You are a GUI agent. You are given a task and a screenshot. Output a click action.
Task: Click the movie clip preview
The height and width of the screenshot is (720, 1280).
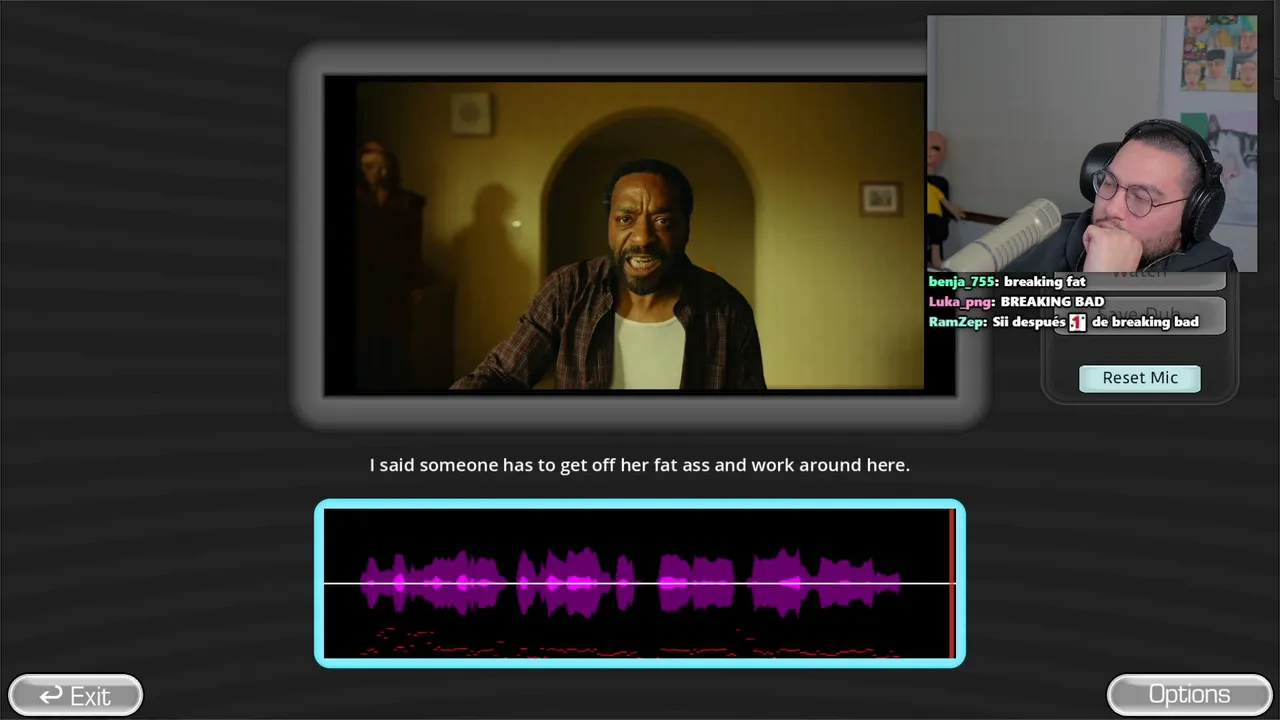click(x=640, y=235)
